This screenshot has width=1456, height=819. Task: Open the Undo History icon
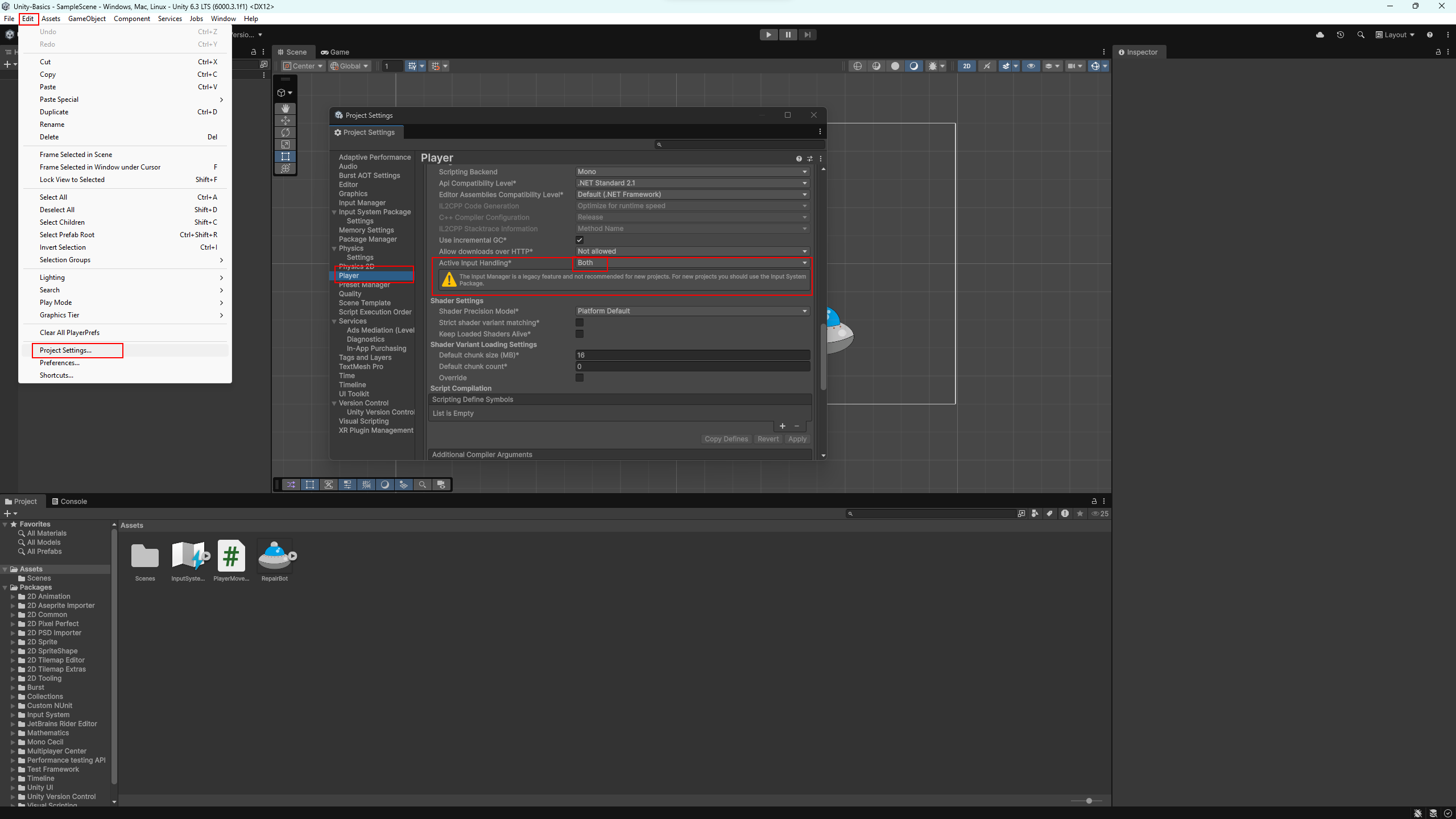coord(1340,35)
